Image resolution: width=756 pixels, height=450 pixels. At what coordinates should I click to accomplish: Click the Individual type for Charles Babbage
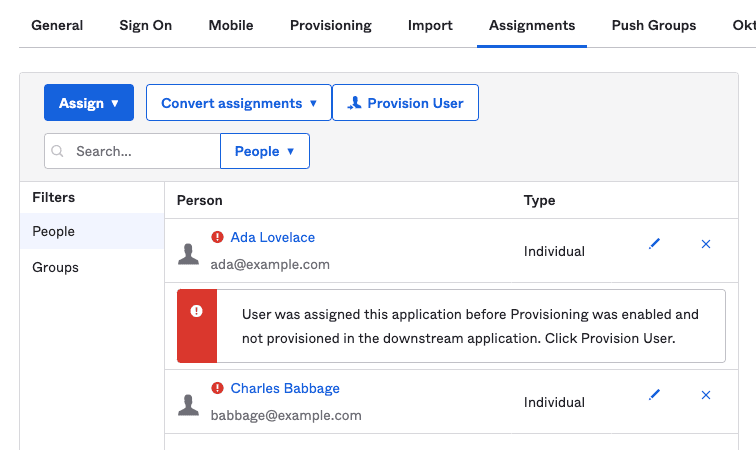[x=554, y=402]
